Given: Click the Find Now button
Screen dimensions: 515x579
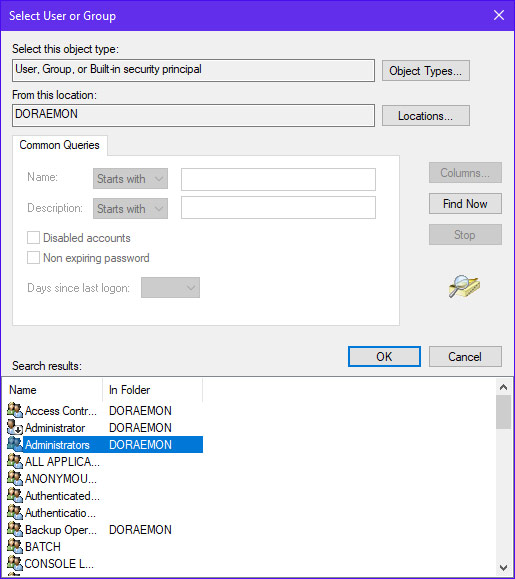Looking at the screenshot, I should [465, 204].
